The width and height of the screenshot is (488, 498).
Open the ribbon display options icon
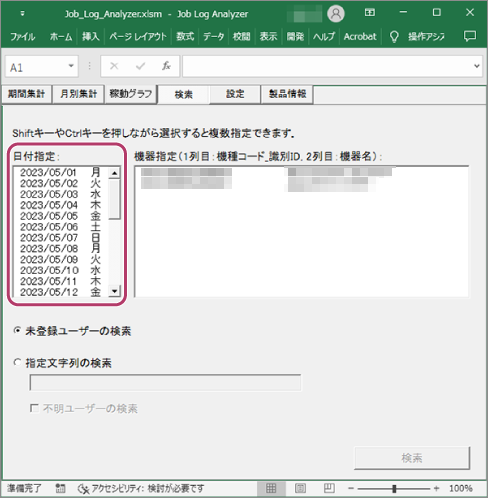(x=370, y=13)
